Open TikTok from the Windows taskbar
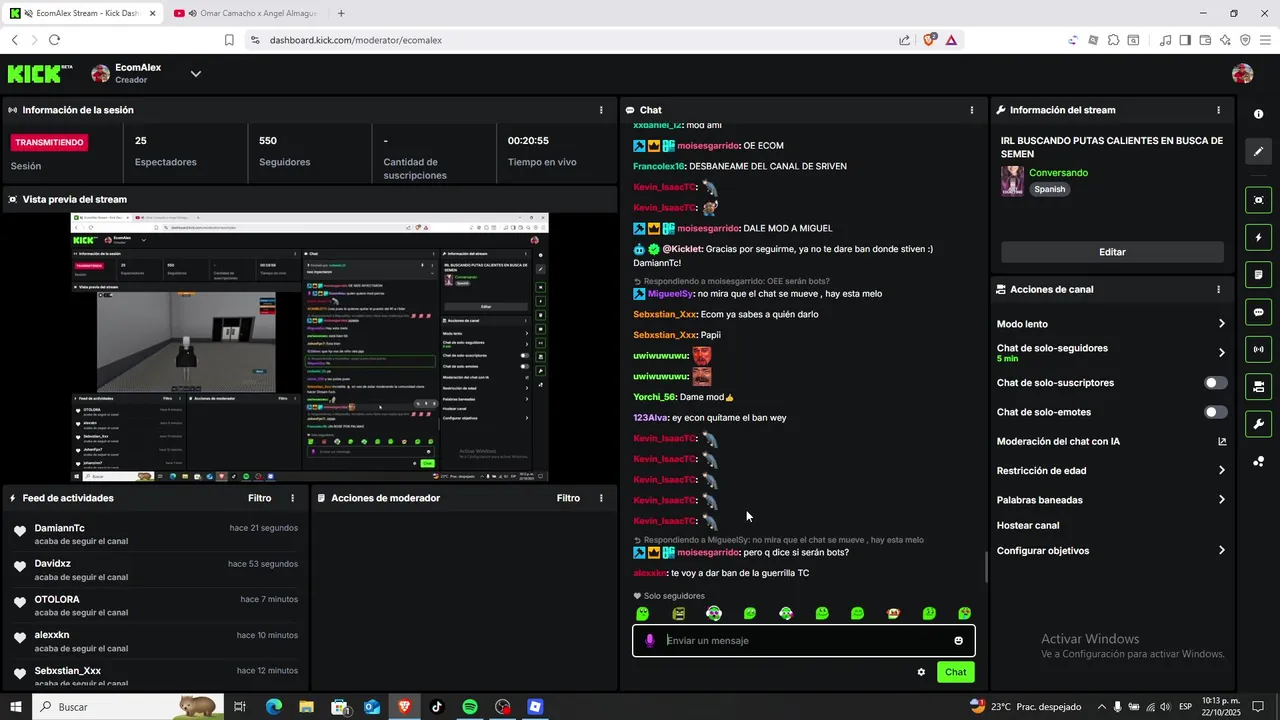Image resolution: width=1280 pixels, height=720 pixels. pyautogui.click(x=437, y=707)
